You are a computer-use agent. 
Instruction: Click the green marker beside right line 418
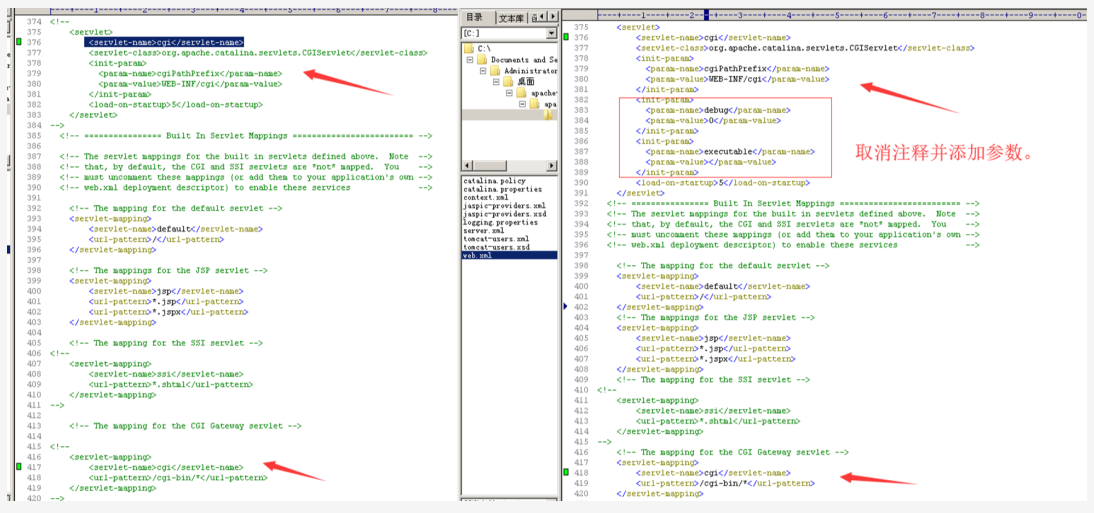(566, 473)
